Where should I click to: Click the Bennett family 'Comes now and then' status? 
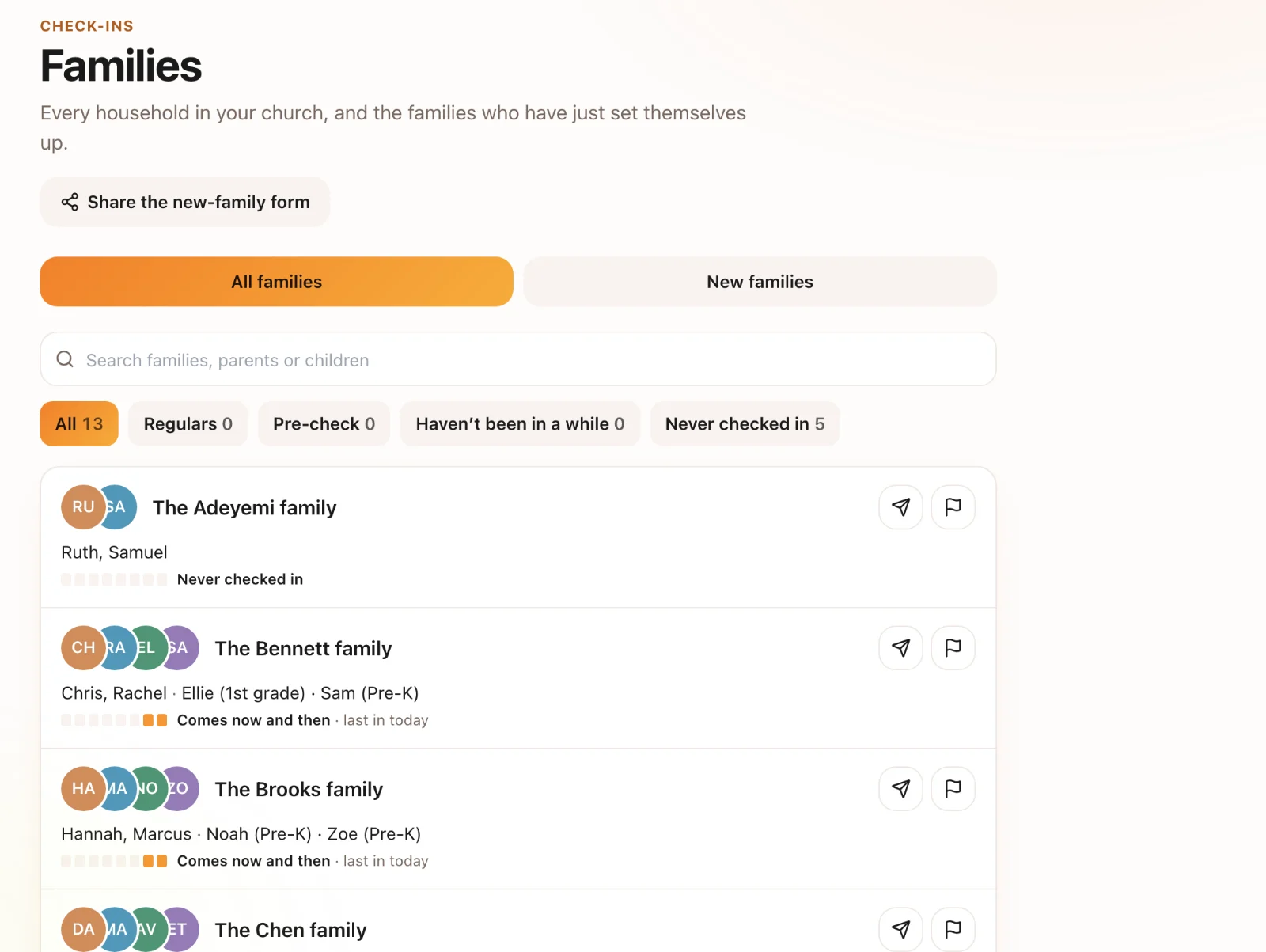coord(253,720)
